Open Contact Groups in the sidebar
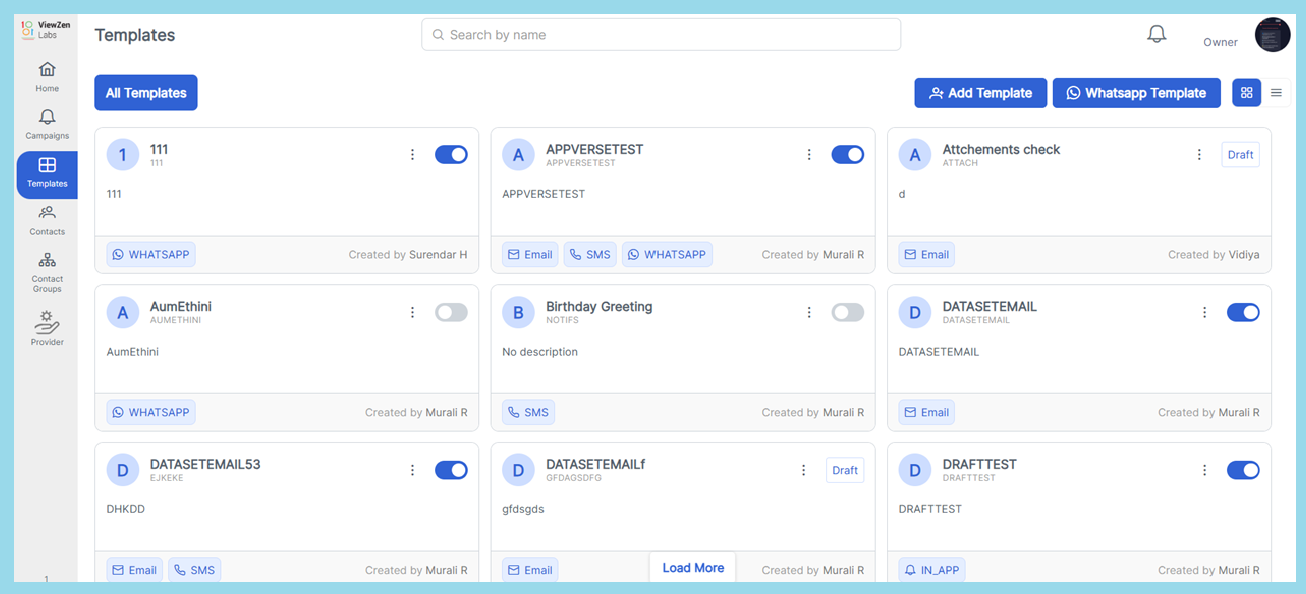This screenshot has width=1306, height=594. [47, 272]
